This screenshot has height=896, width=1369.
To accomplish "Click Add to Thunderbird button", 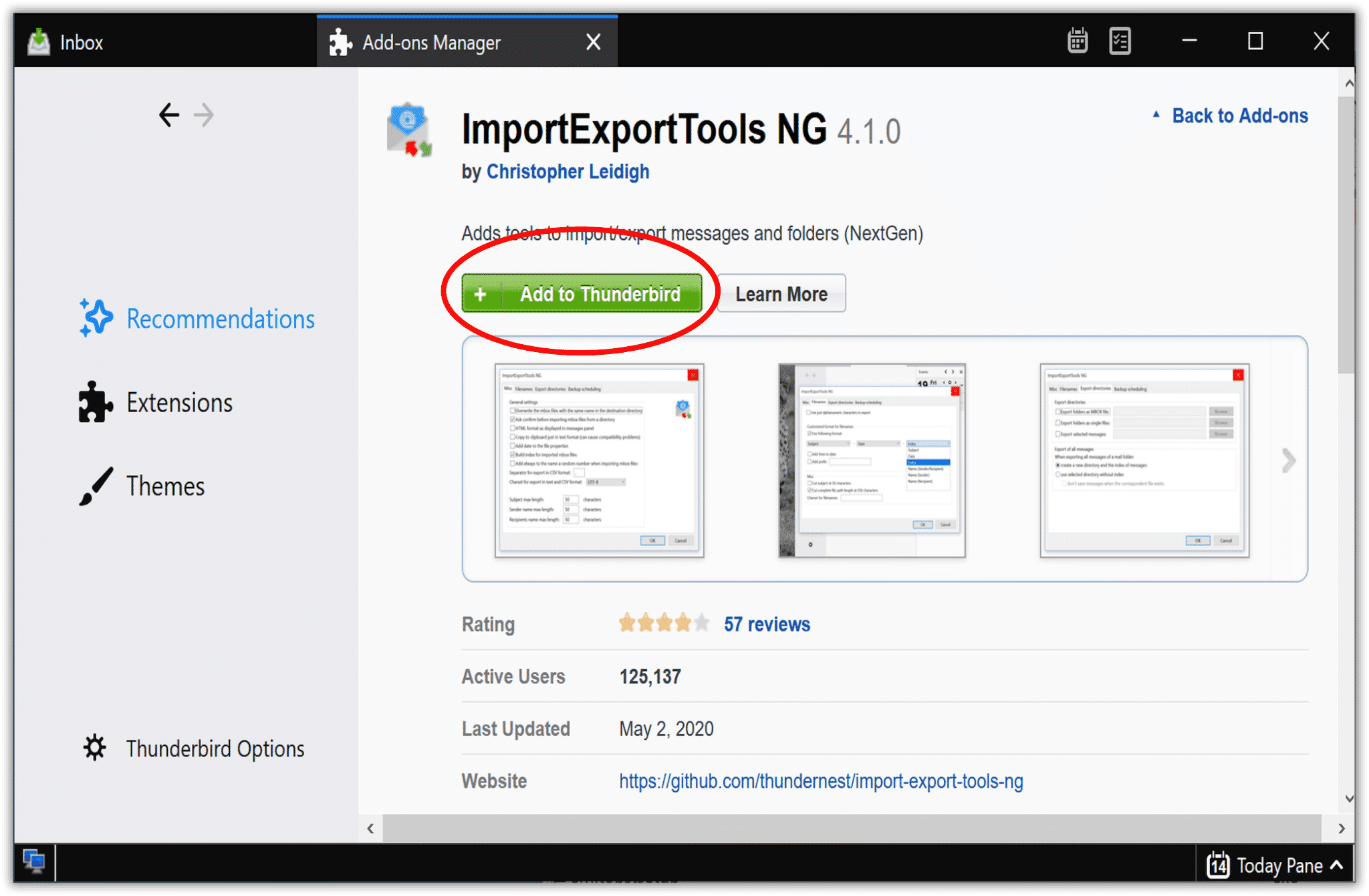I will (x=582, y=293).
